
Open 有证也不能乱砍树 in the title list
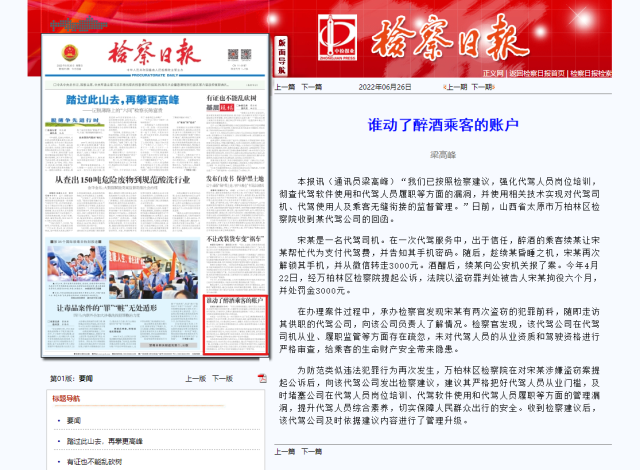click(x=94, y=462)
